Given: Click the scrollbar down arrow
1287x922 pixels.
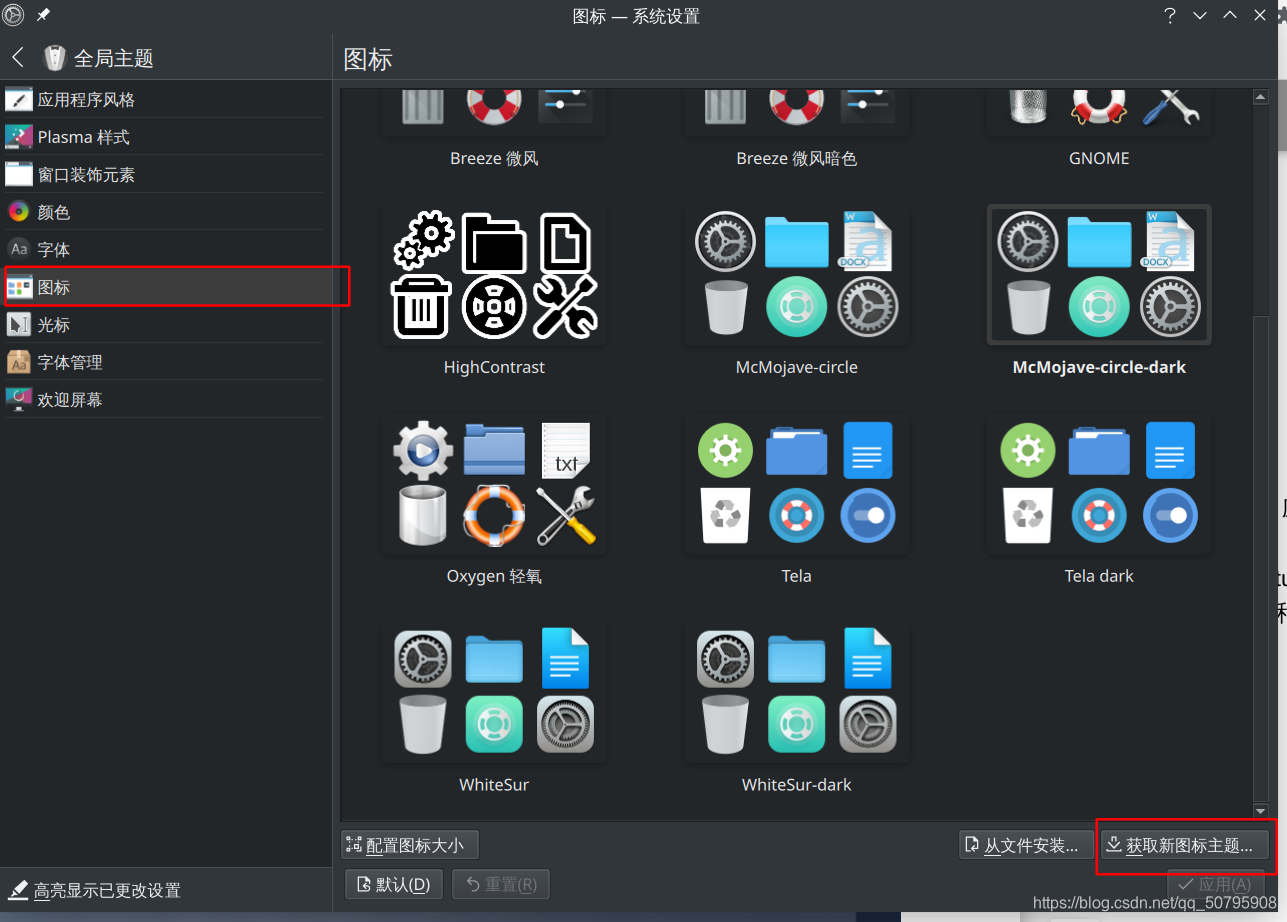Looking at the screenshot, I should tap(1261, 811).
